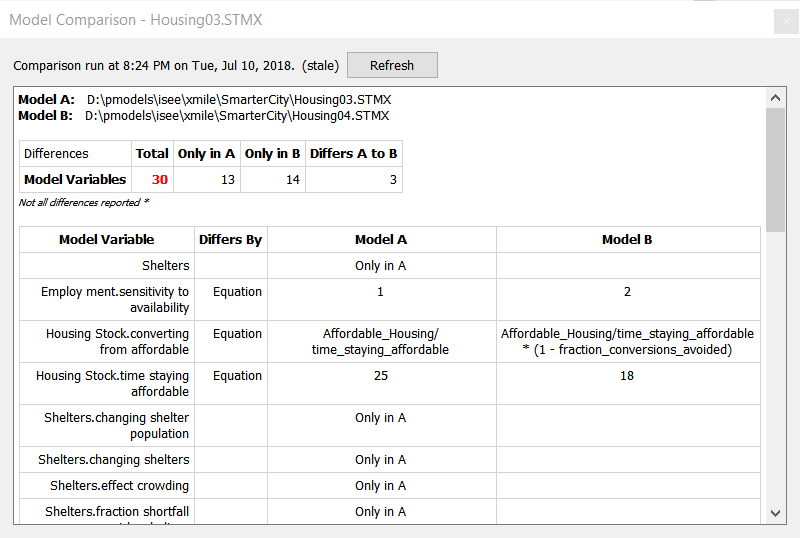Click the Model Variable column header
This screenshot has width=800, height=538.
pyautogui.click(x=107, y=239)
